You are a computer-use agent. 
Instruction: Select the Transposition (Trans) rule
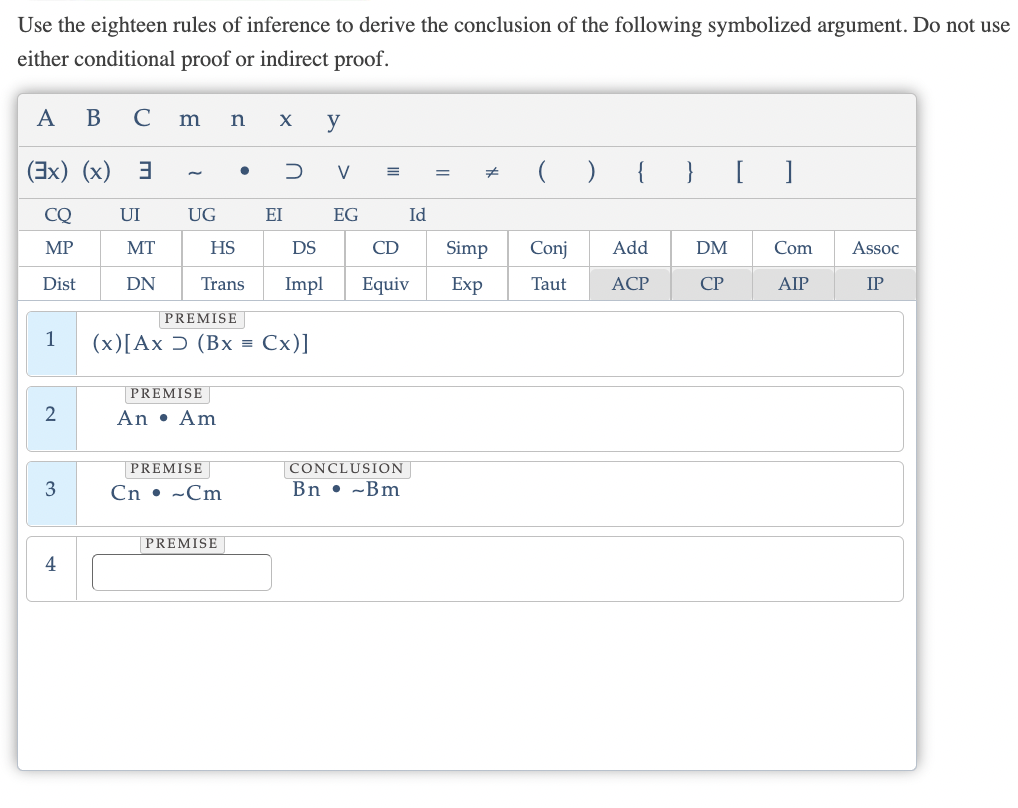point(222,284)
